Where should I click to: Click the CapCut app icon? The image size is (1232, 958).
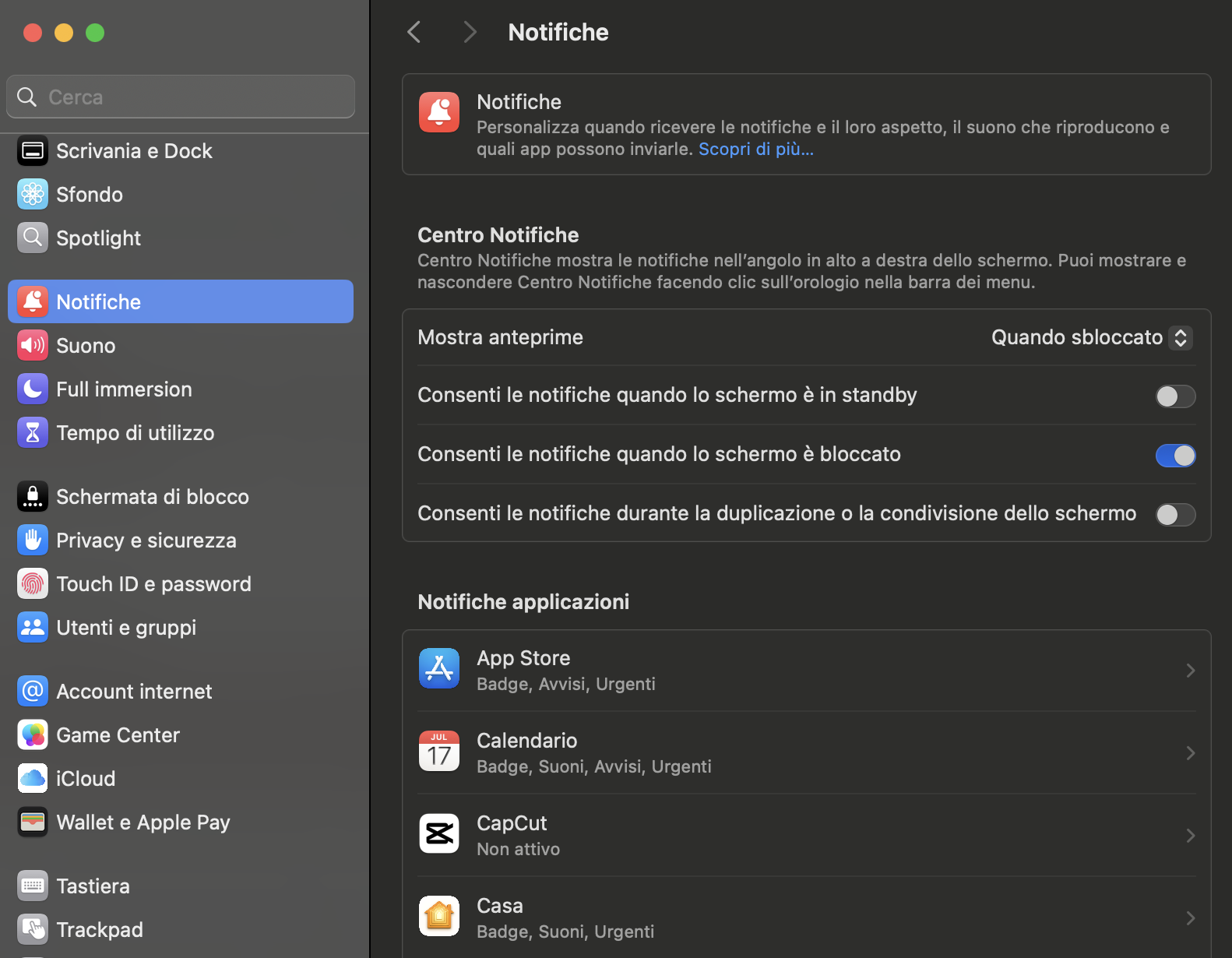click(x=439, y=834)
